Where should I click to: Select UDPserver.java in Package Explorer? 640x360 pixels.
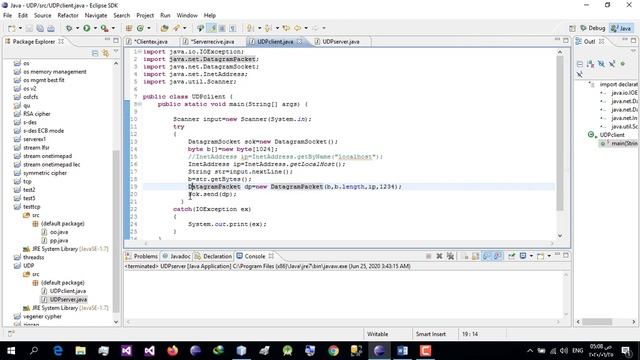click(x=68, y=300)
